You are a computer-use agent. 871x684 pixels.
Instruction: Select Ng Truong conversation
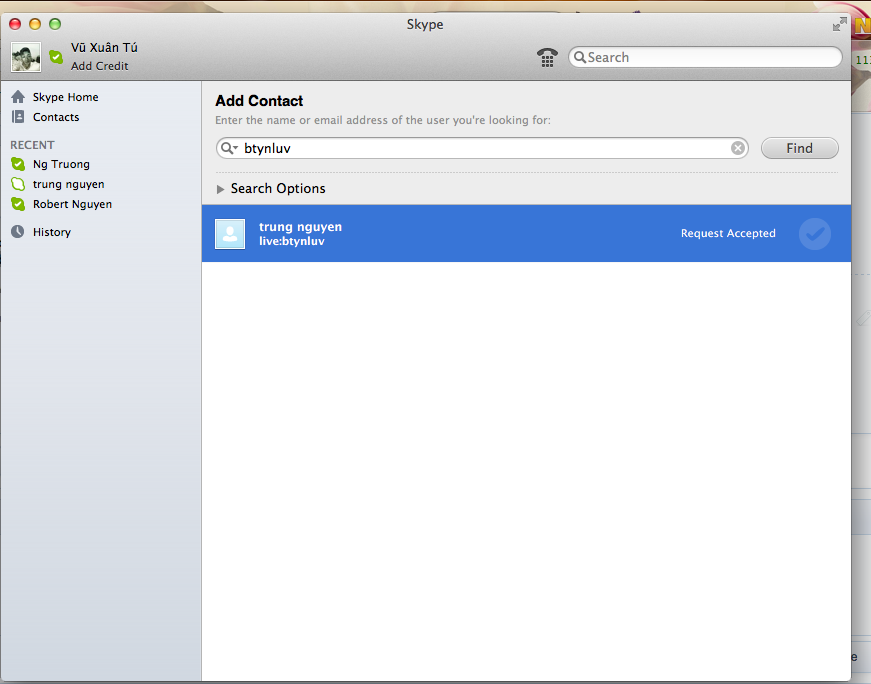(x=61, y=164)
